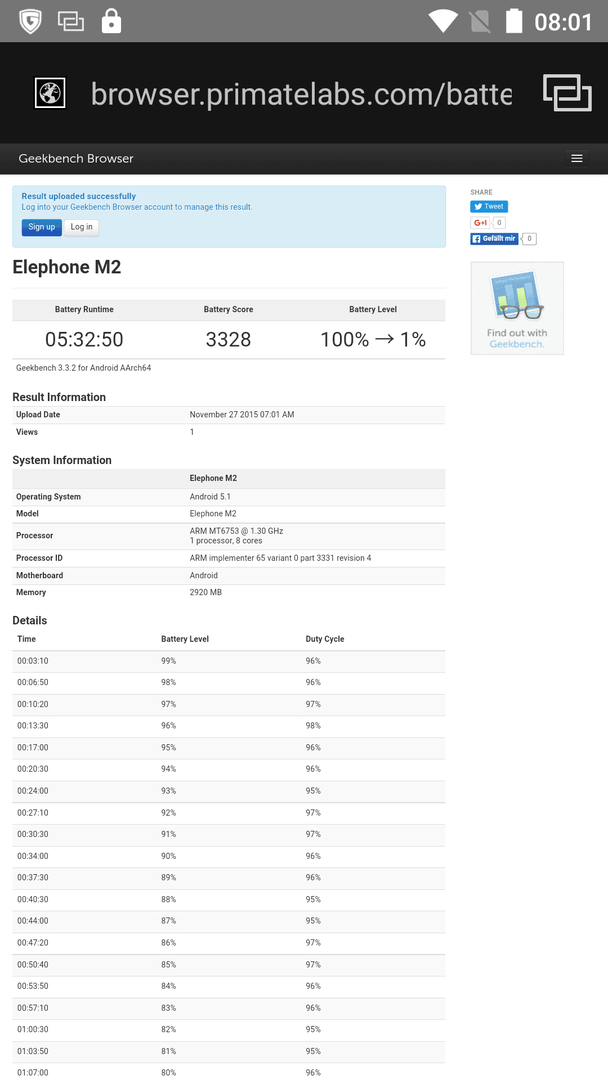Select the 01:00:30 time row
608x1080 pixels.
[x=229, y=1030]
